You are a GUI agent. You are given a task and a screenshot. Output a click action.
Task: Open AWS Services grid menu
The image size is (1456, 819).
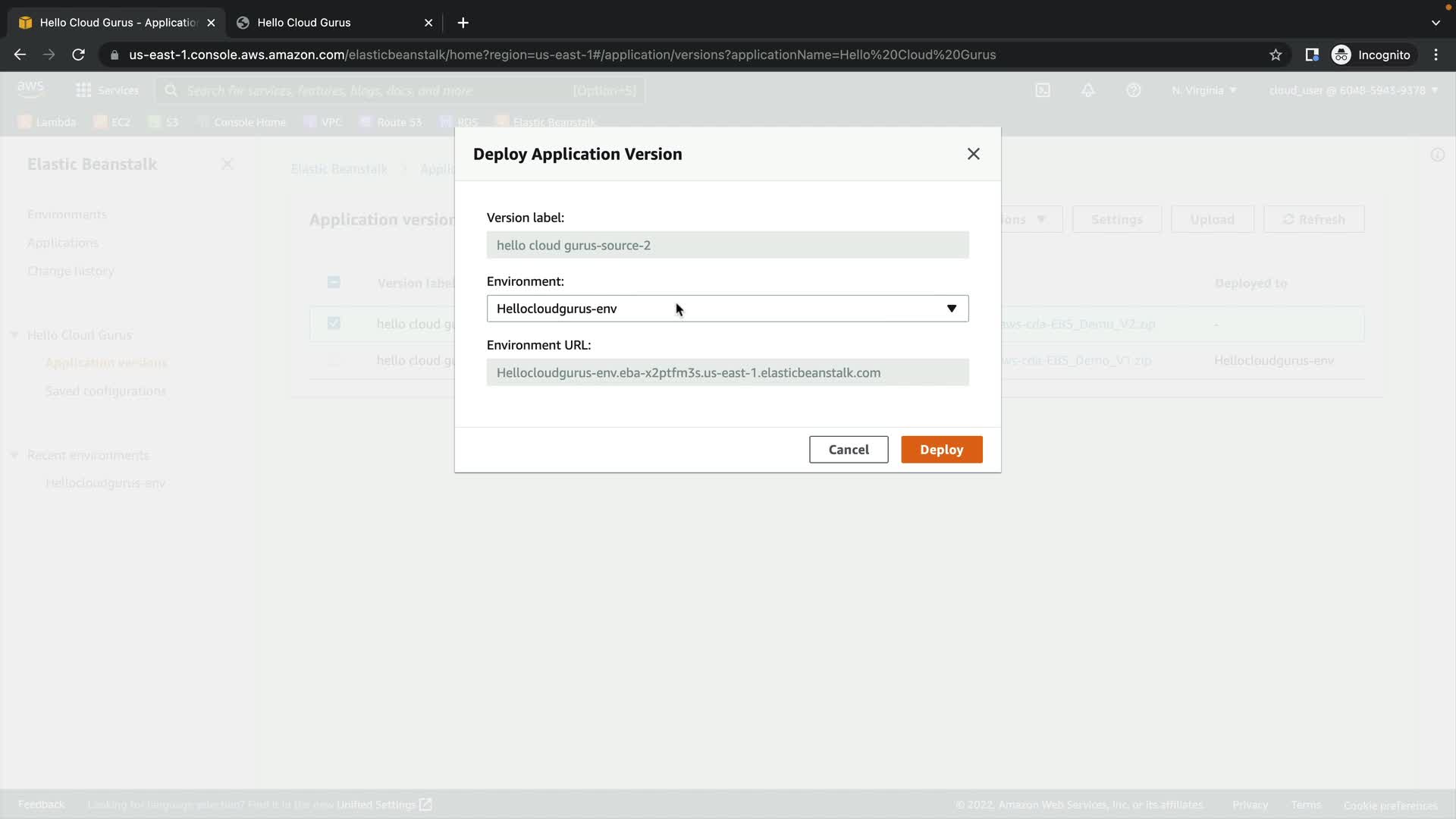83,90
